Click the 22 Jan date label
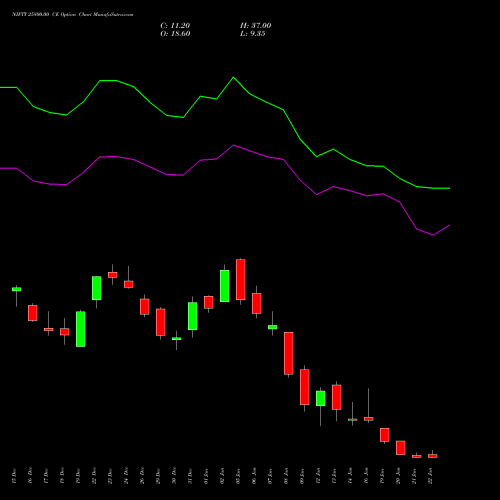 pos(430,476)
